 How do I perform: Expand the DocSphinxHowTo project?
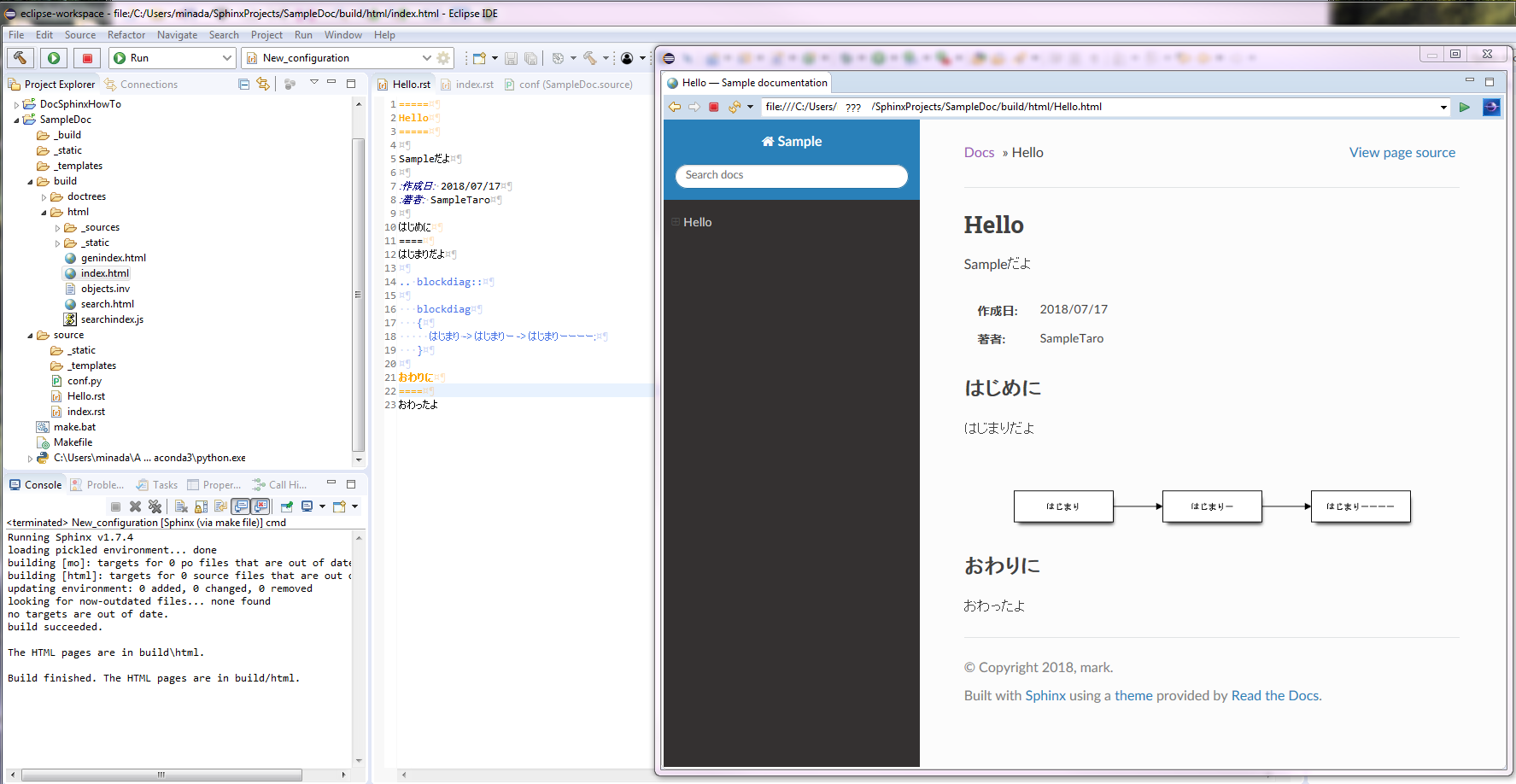[x=16, y=104]
